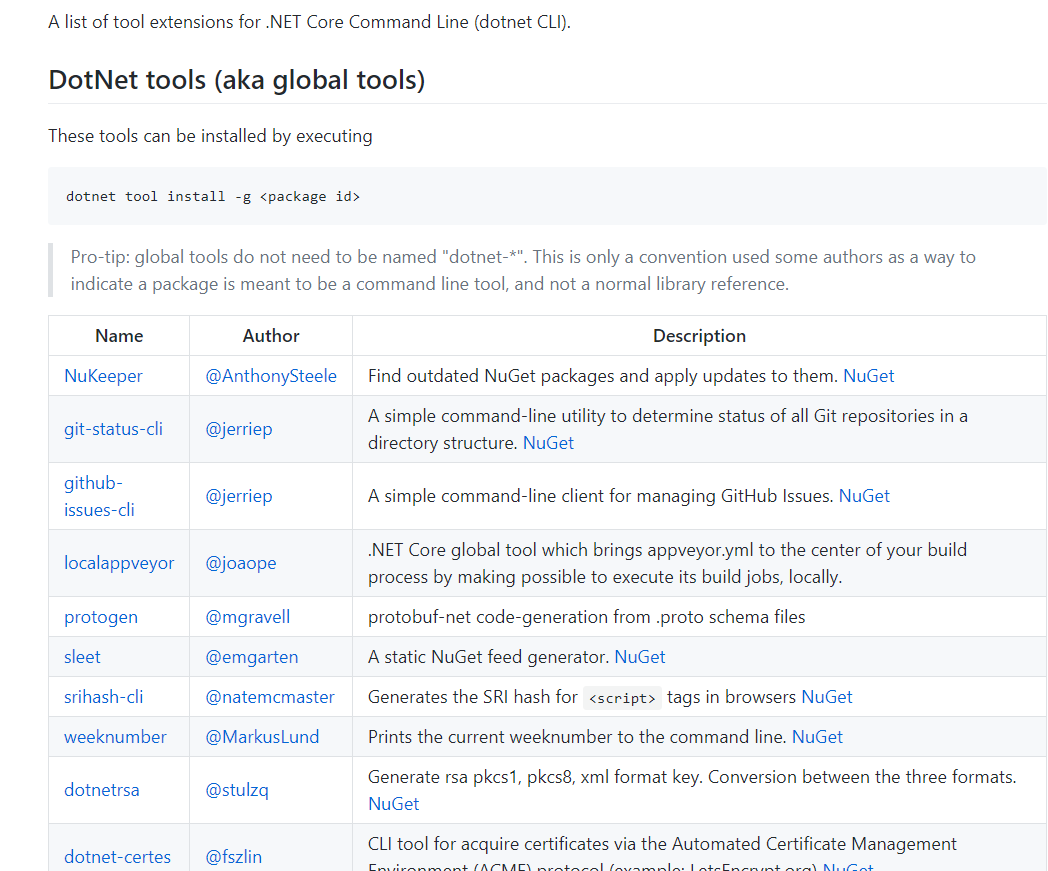Visit @natemcmaster author profile
The height and width of the screenshot is (871, 1048).
tap(270, 697)
